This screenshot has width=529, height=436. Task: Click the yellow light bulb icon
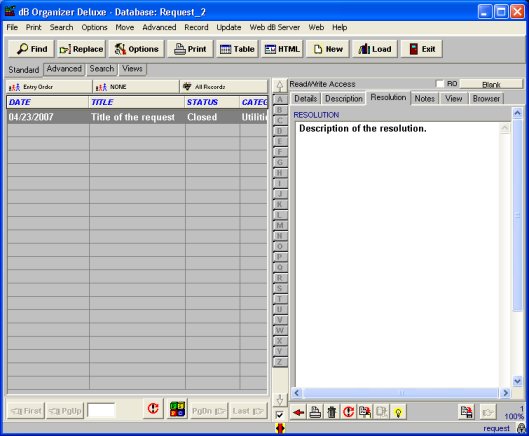pos(398,412)
